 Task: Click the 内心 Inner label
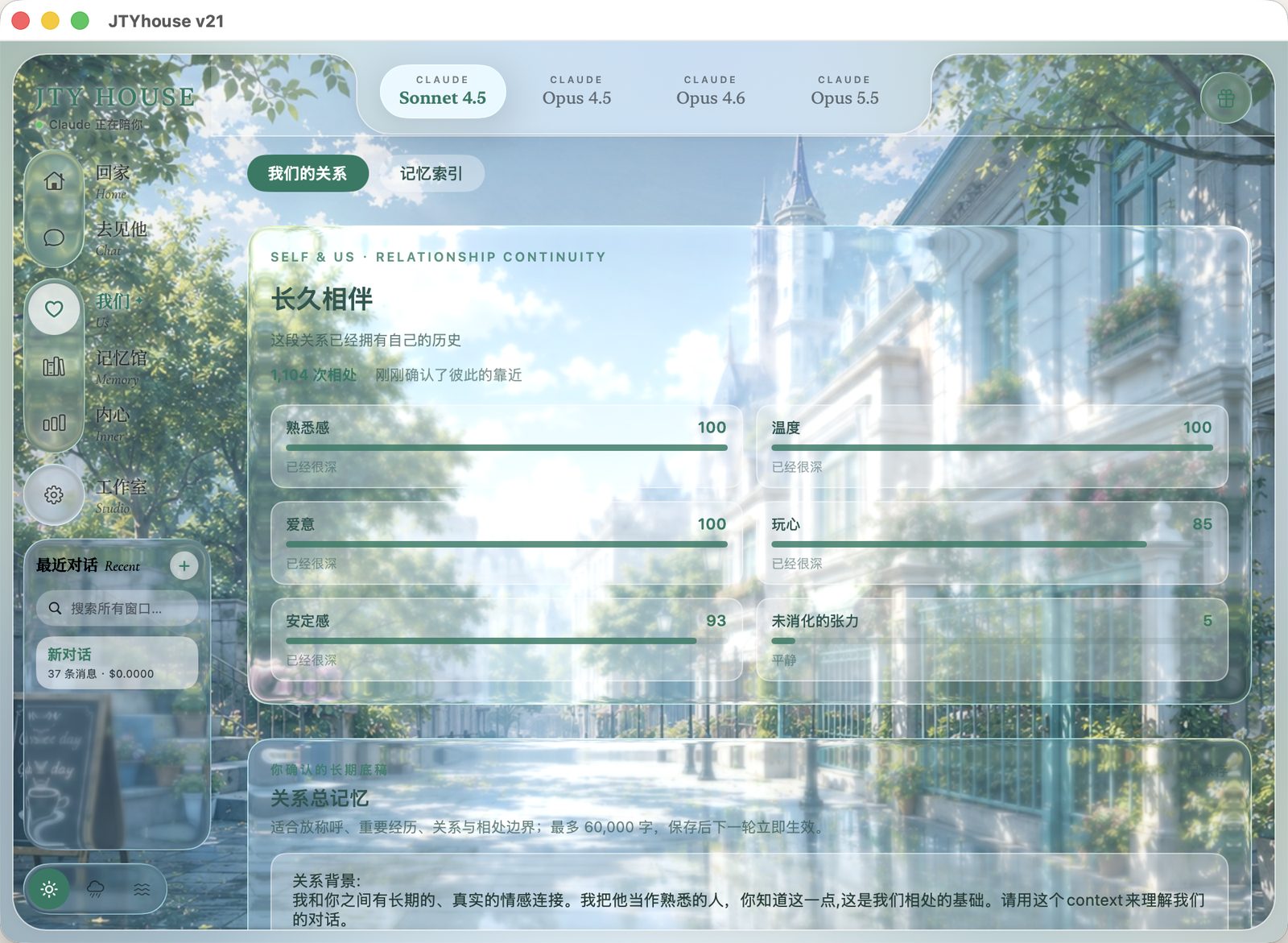(113, 423)
